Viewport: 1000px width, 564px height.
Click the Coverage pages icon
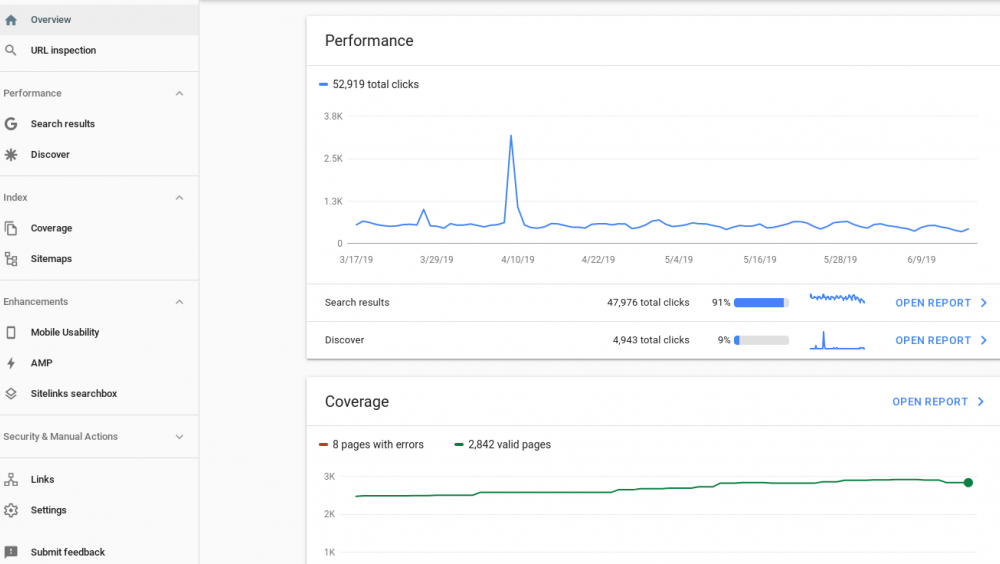[11, 228]
